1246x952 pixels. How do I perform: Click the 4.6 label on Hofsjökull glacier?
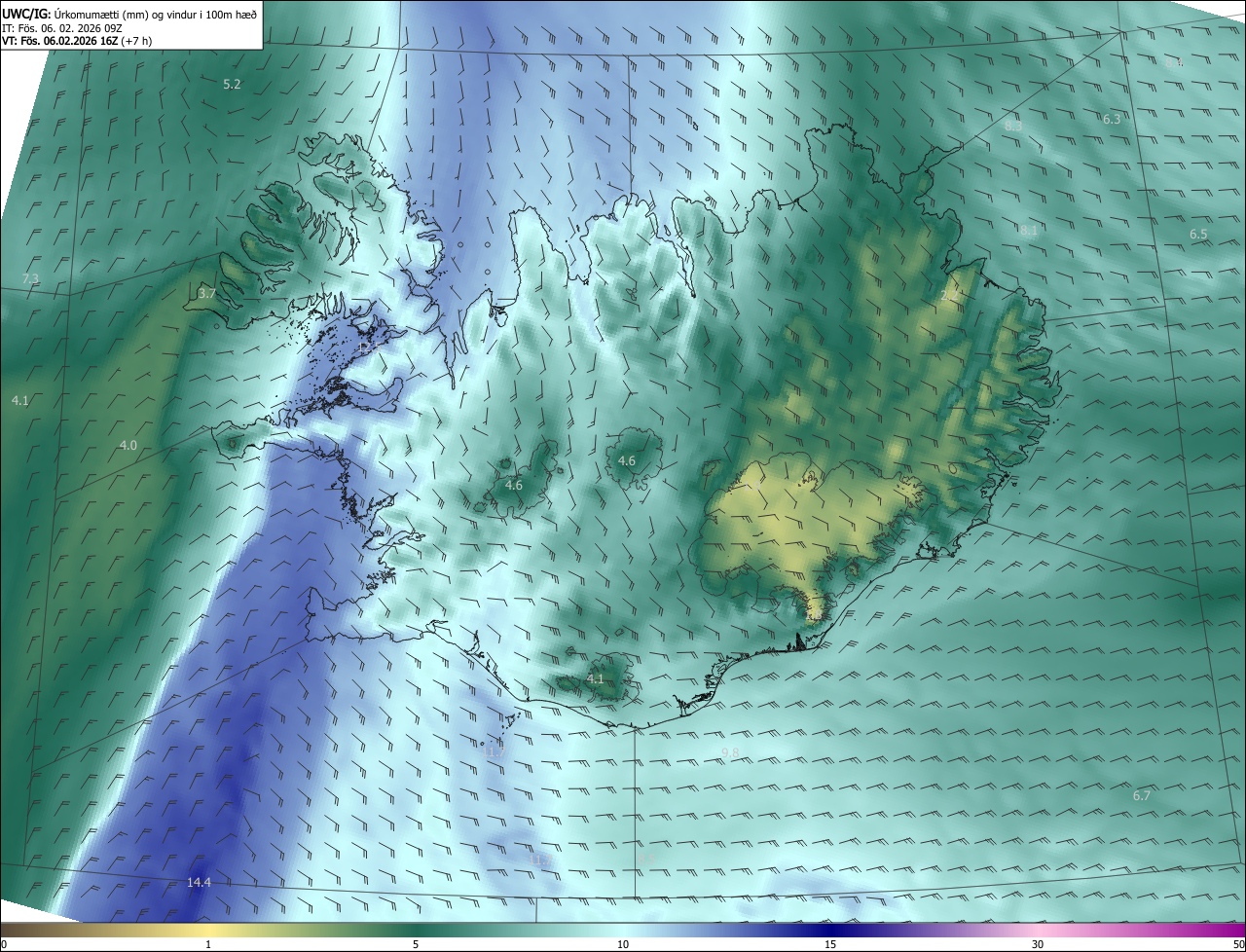[x=627, y=460]
